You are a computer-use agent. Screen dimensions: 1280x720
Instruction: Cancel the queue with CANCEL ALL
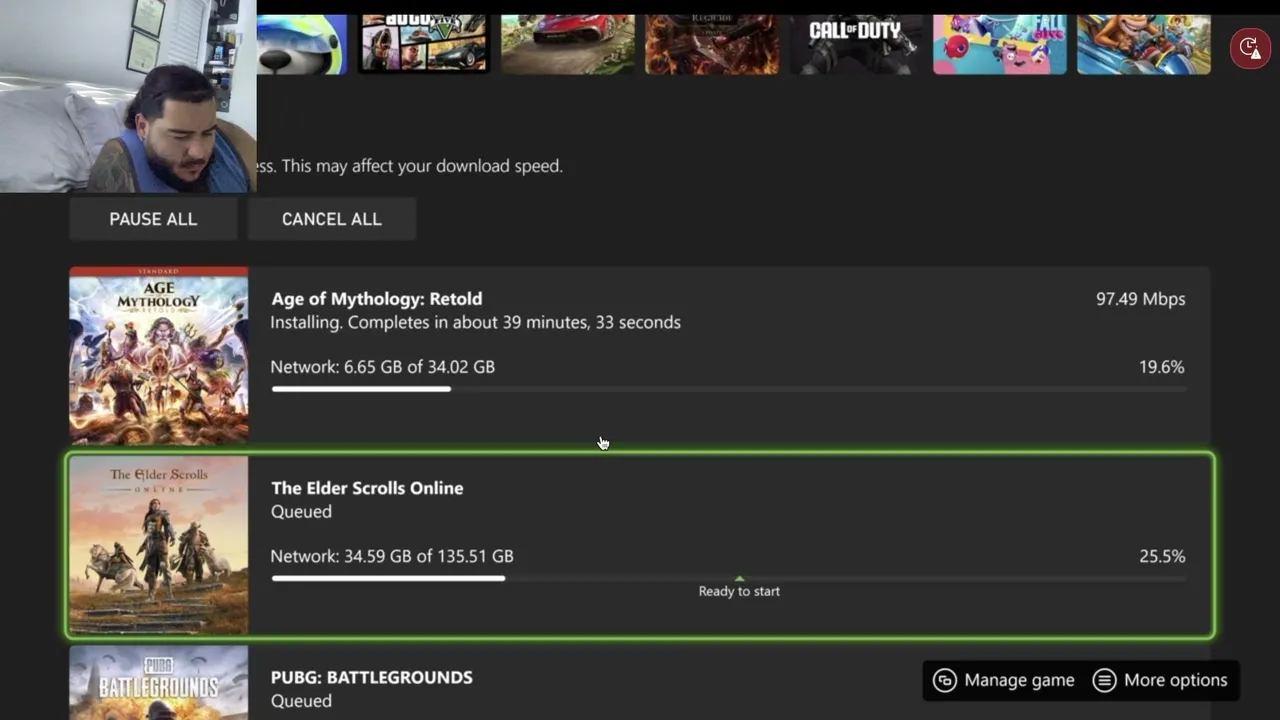tap(332, 219)
